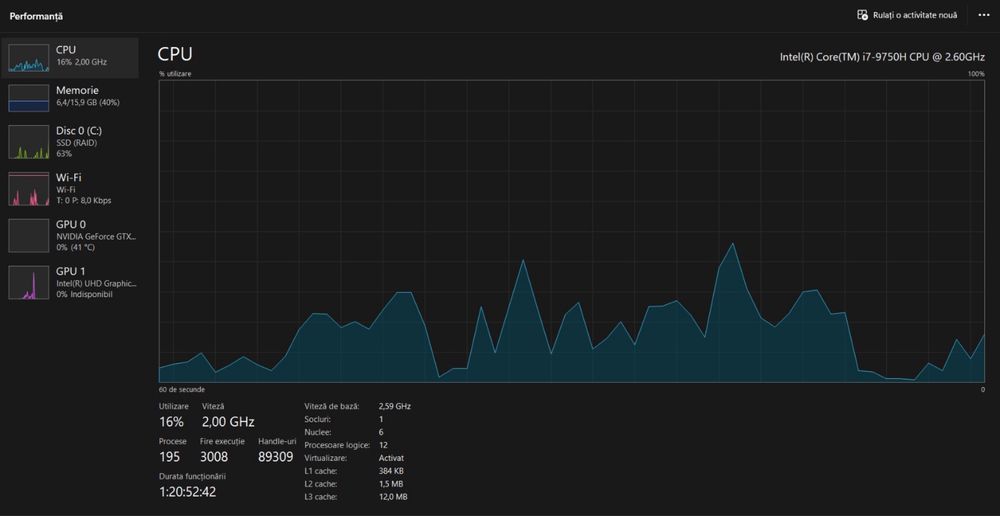Click the GPU 0 mini graph thumbnail
The height and width of the screenshot is (516, 1000).
point(29,235)
